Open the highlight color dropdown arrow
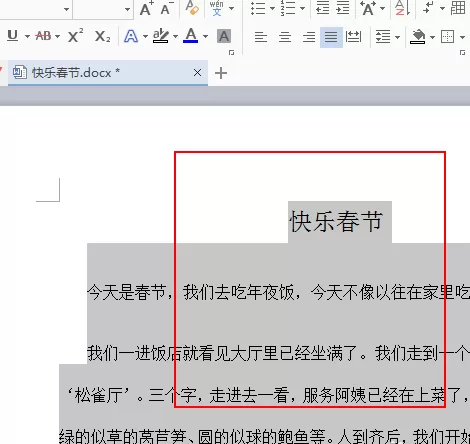This screenshot has width=470, height=444. [175, 36]
